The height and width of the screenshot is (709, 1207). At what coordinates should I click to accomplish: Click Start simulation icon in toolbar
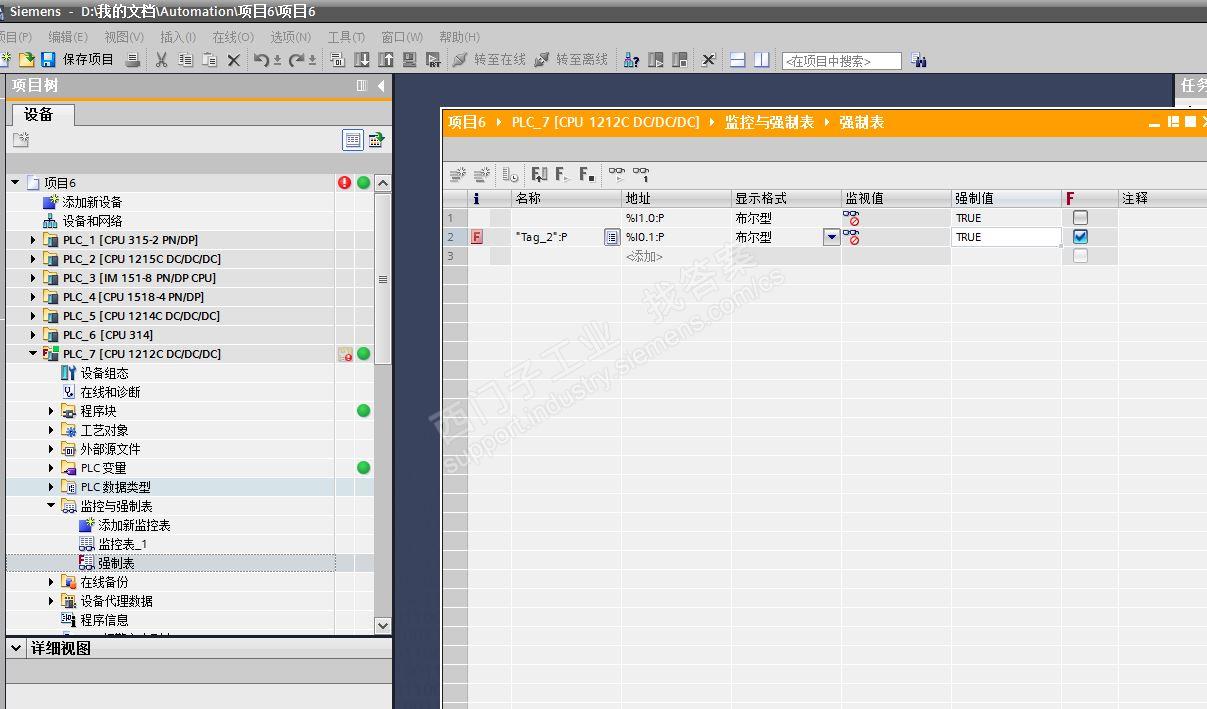click(410, 60)
